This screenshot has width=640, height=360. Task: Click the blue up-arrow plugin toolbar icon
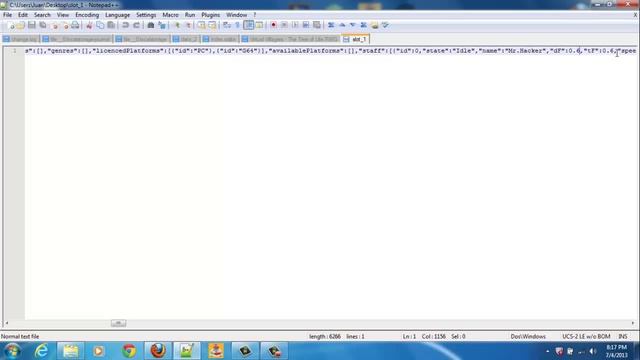pos(342,25)
